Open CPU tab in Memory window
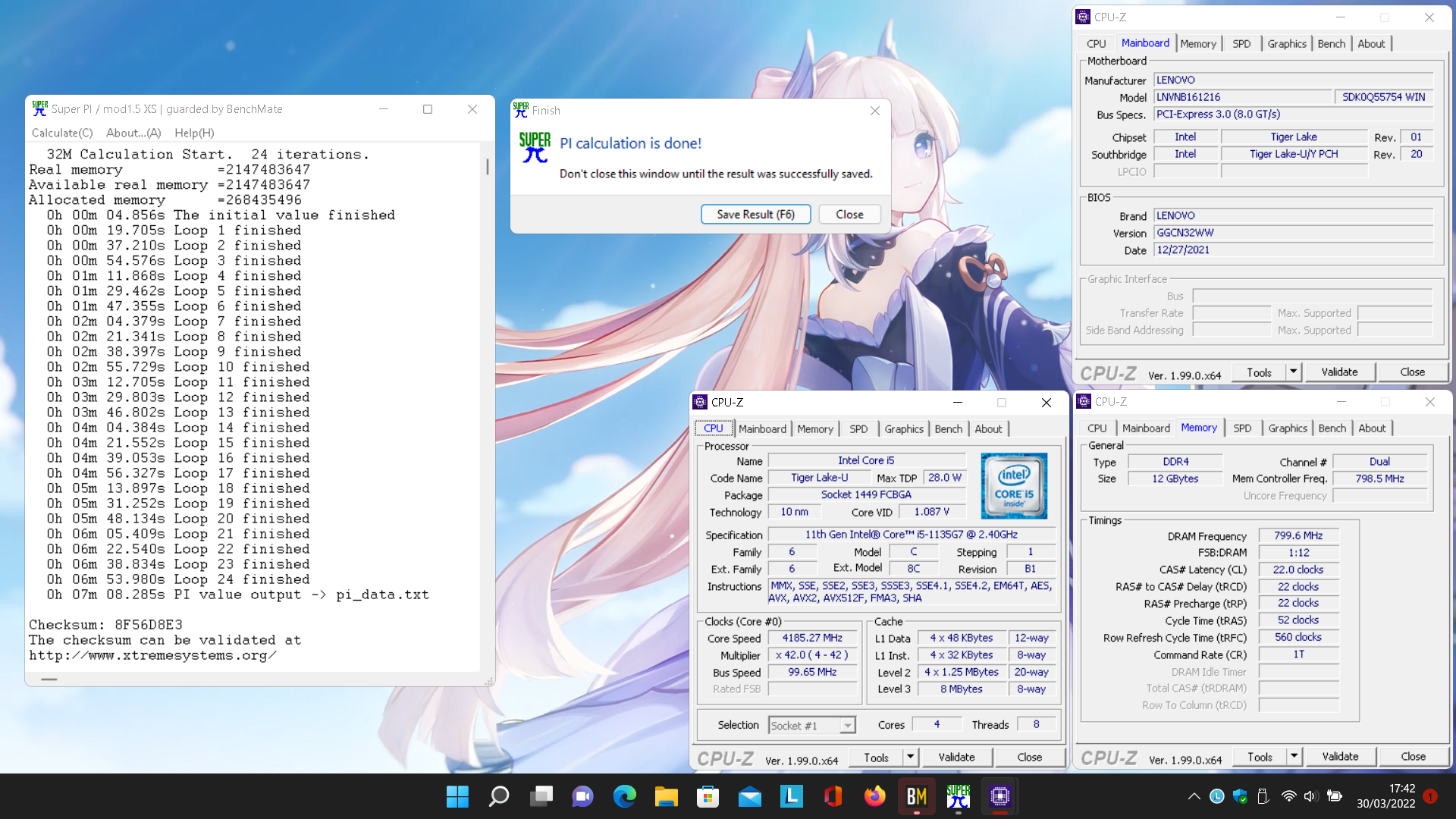Viewport: 1456px width, 819px height. click(1097, 428)
